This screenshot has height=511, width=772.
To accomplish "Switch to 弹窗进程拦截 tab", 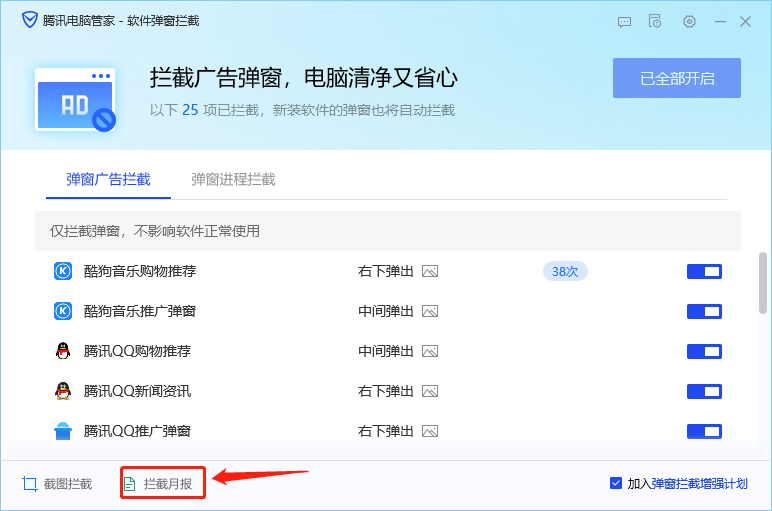I will coord(233,179).
